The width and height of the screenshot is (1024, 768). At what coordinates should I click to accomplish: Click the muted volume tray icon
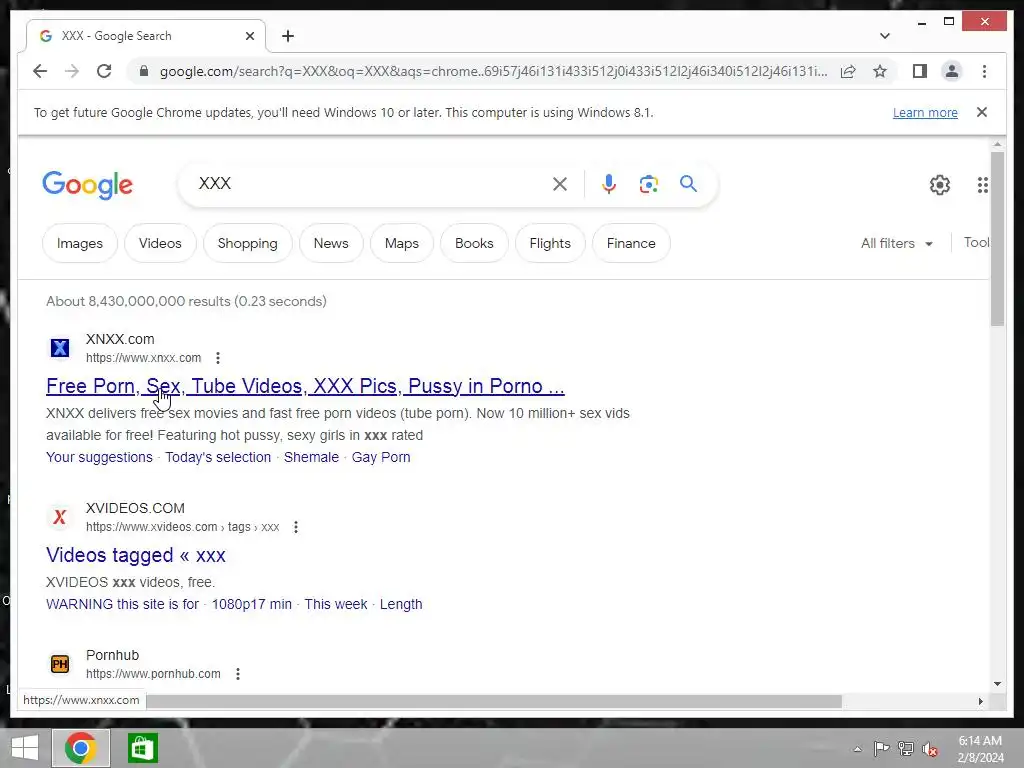tap(930, 749)
